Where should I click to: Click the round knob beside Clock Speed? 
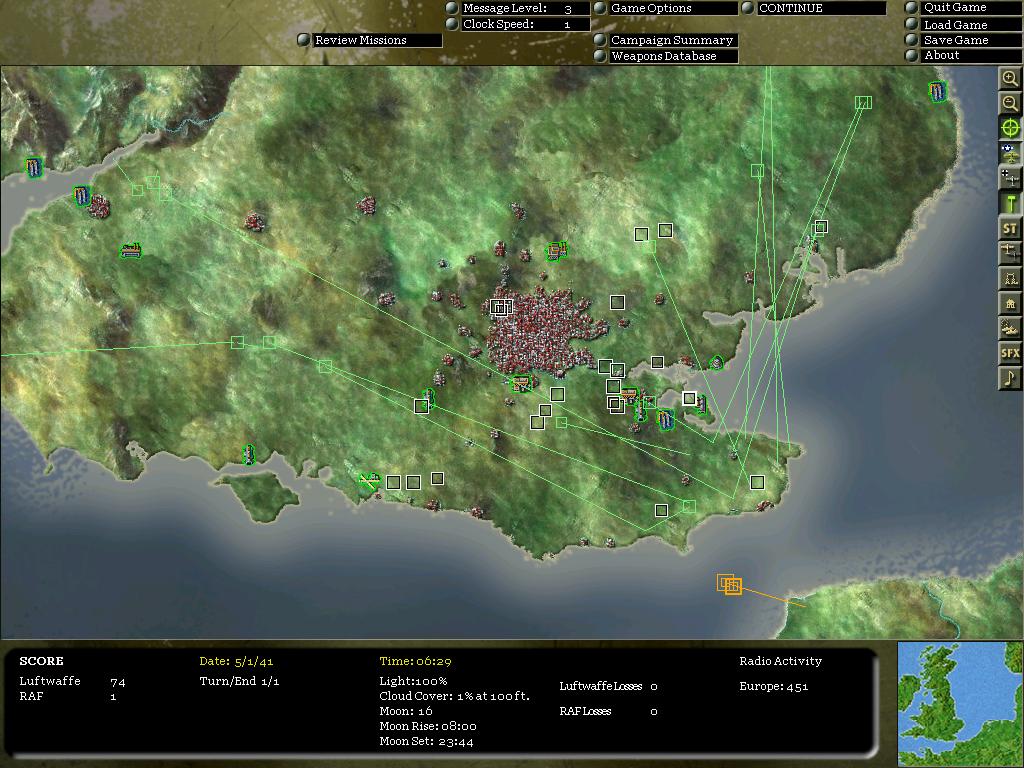452,24
